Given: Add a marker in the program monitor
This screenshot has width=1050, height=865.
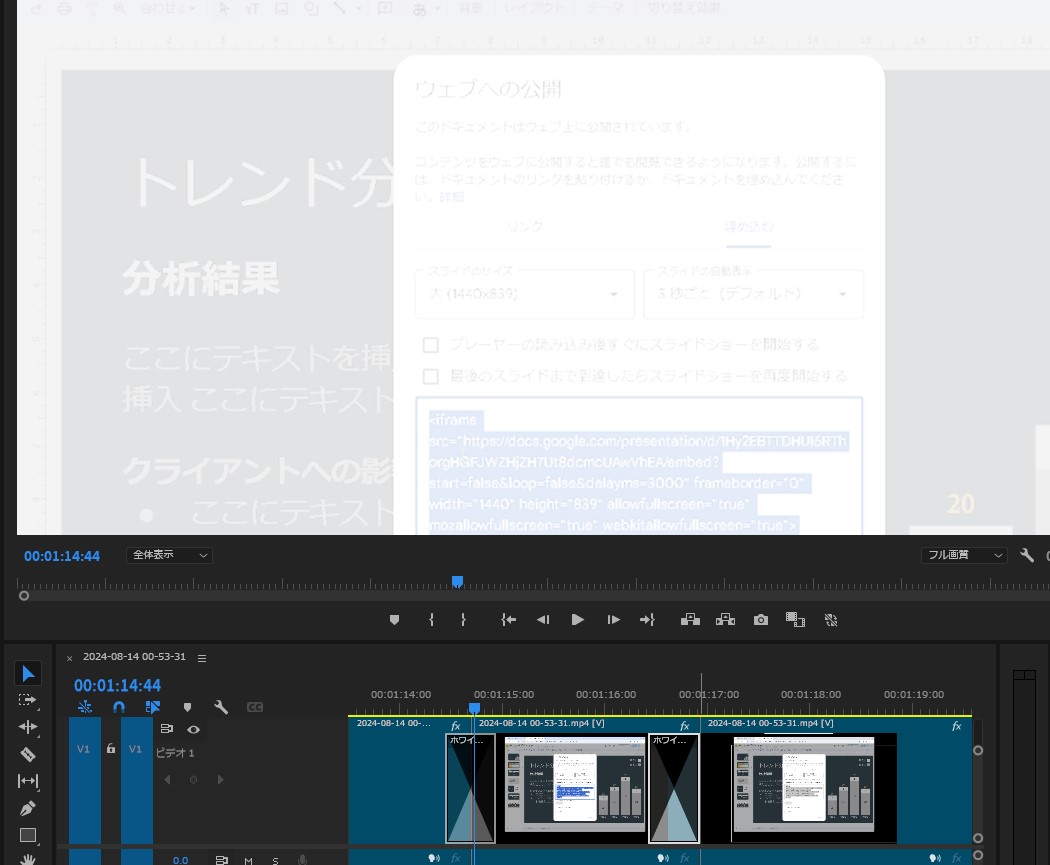Looking at the screenshot, I should [394, 619].
